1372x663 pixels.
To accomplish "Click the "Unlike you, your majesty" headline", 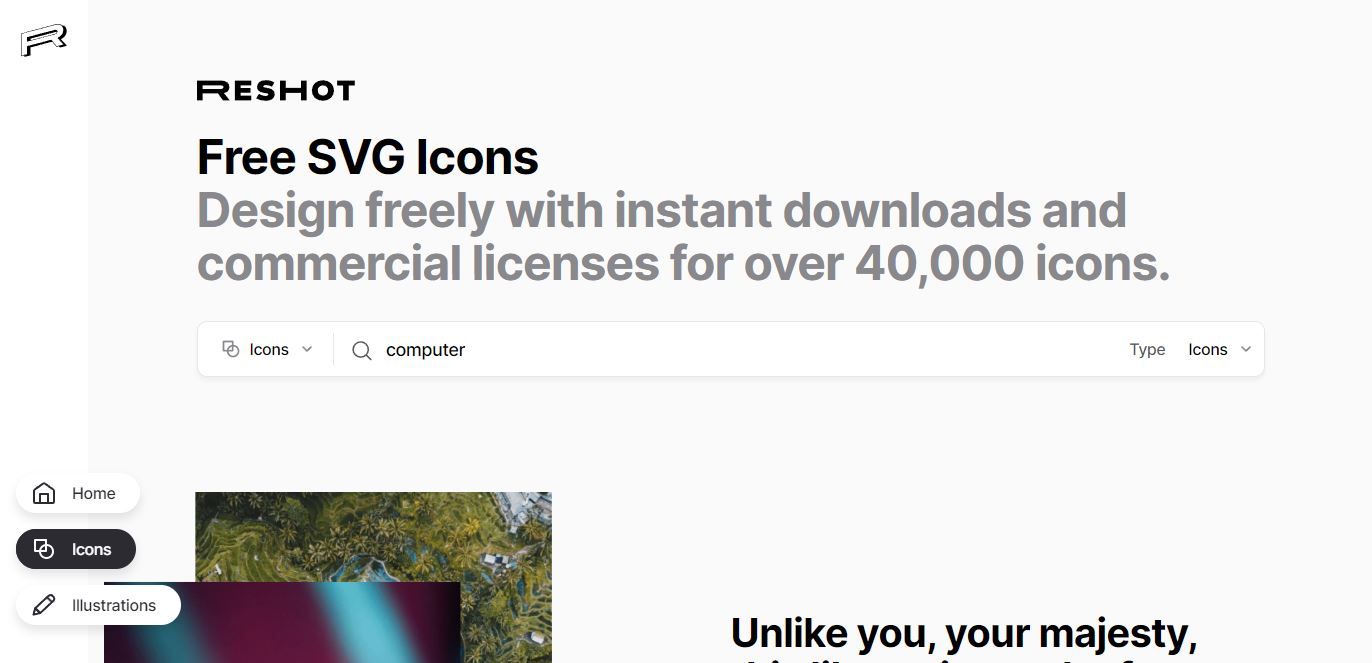I will pos(964,633).
